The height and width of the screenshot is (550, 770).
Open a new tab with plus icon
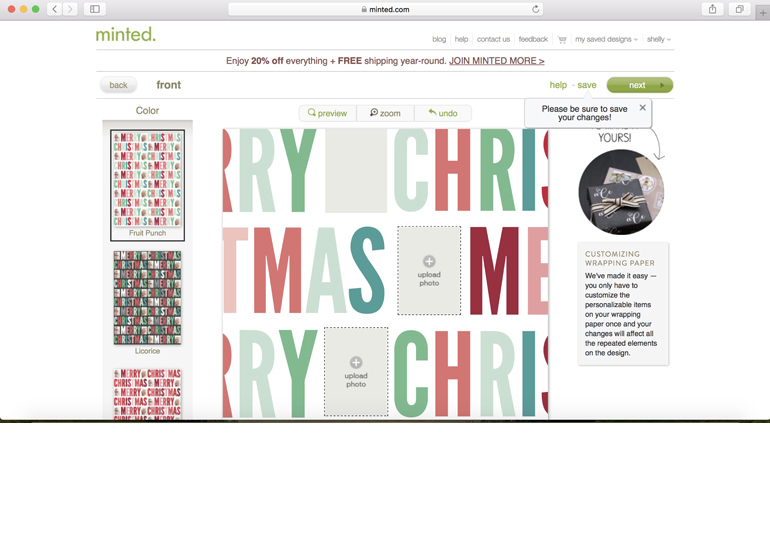(x=763, y=13)
